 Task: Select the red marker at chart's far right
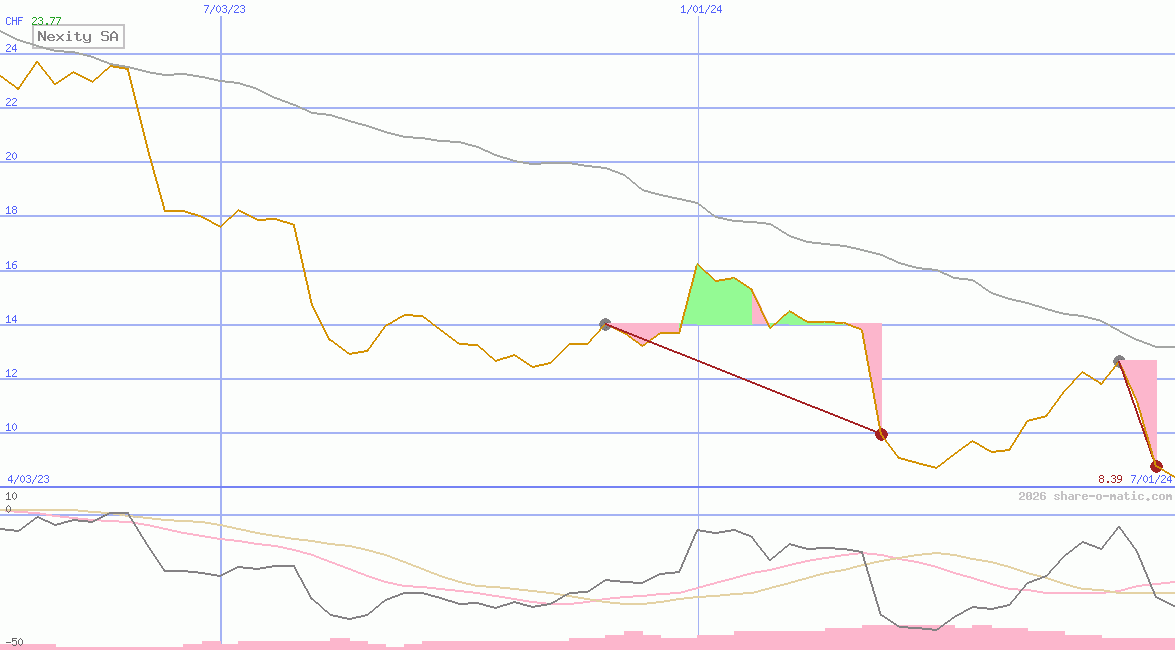[x=1156, y=466]
